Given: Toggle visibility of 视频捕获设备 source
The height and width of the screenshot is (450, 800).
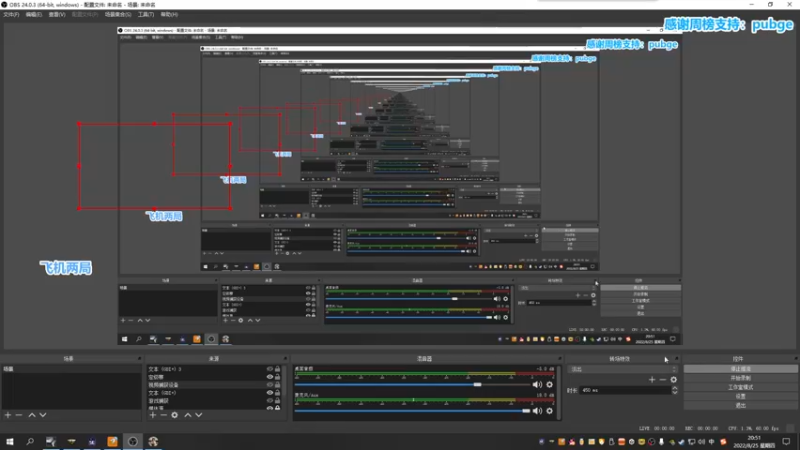Looking at the screenshot, I should (x=270, y=385).
